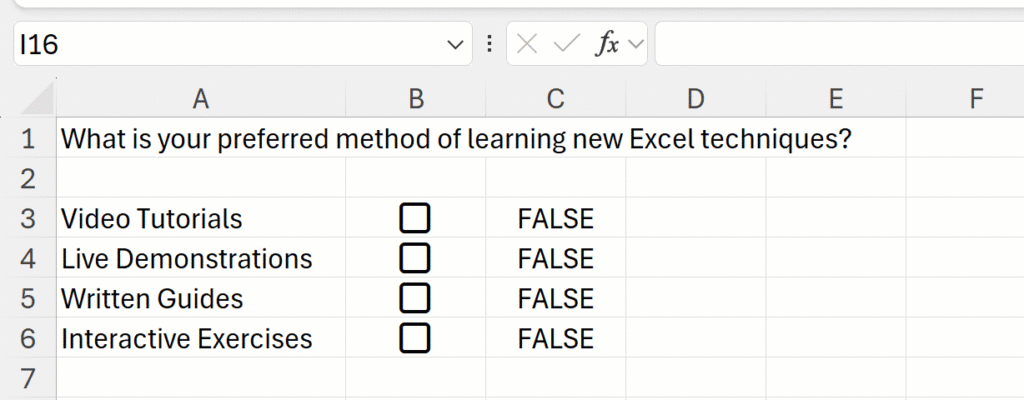Image resolution: width=1024 pixels, height=400 pixels.
Task: Select row 7 header
Action: coord(27,379)
